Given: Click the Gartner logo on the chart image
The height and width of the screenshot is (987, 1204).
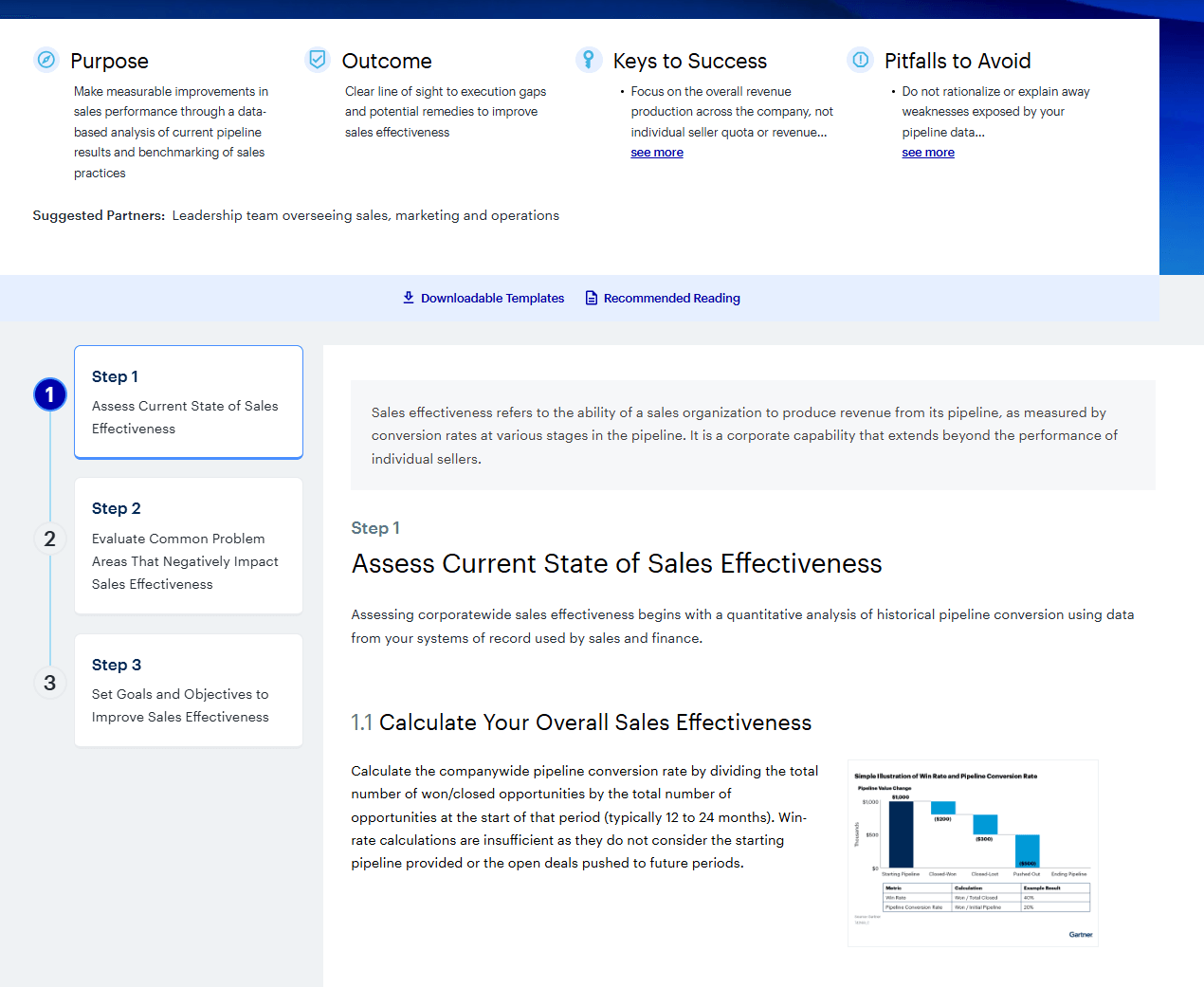Looking at the screenshot, I should click(x=1082, y=934).
